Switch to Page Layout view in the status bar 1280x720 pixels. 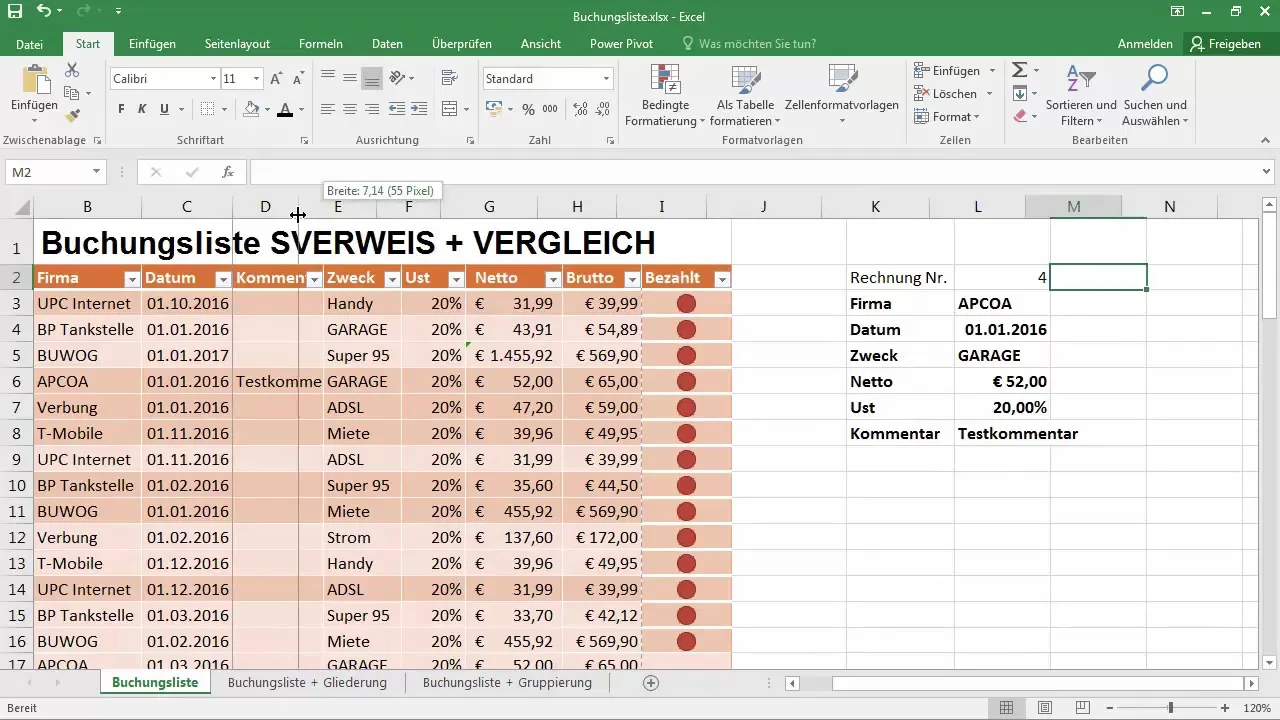(x=1045, y=708)
